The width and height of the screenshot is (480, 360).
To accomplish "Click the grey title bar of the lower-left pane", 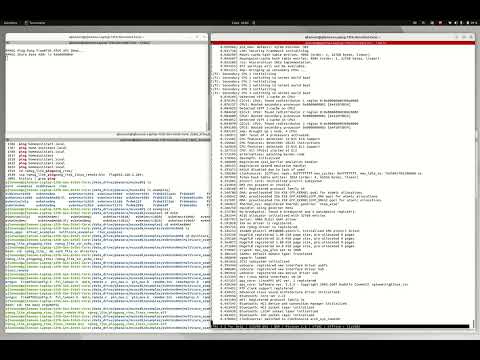I will coord(108,140).
